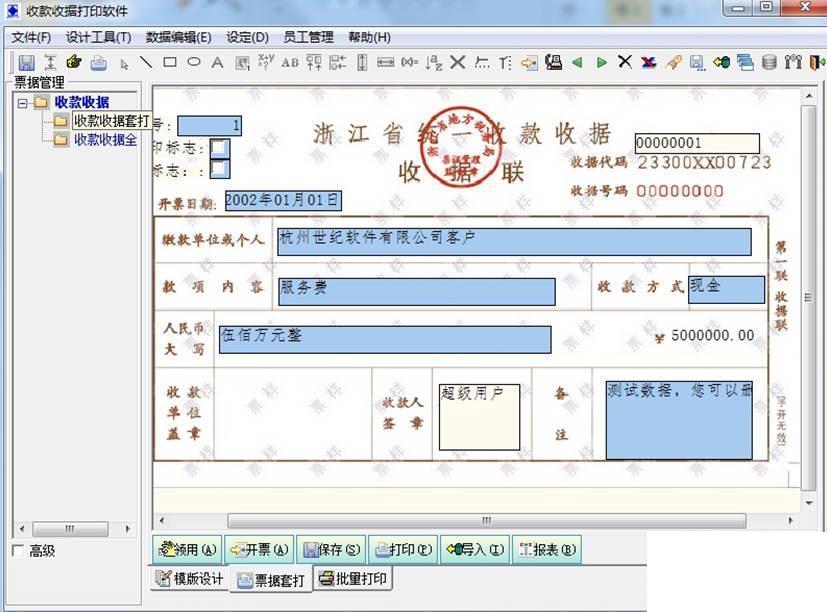The image size is (827, 612).
Task: Click the sort a-z toolbar icon
Action: pyautogui.click(x=434, y=62)
